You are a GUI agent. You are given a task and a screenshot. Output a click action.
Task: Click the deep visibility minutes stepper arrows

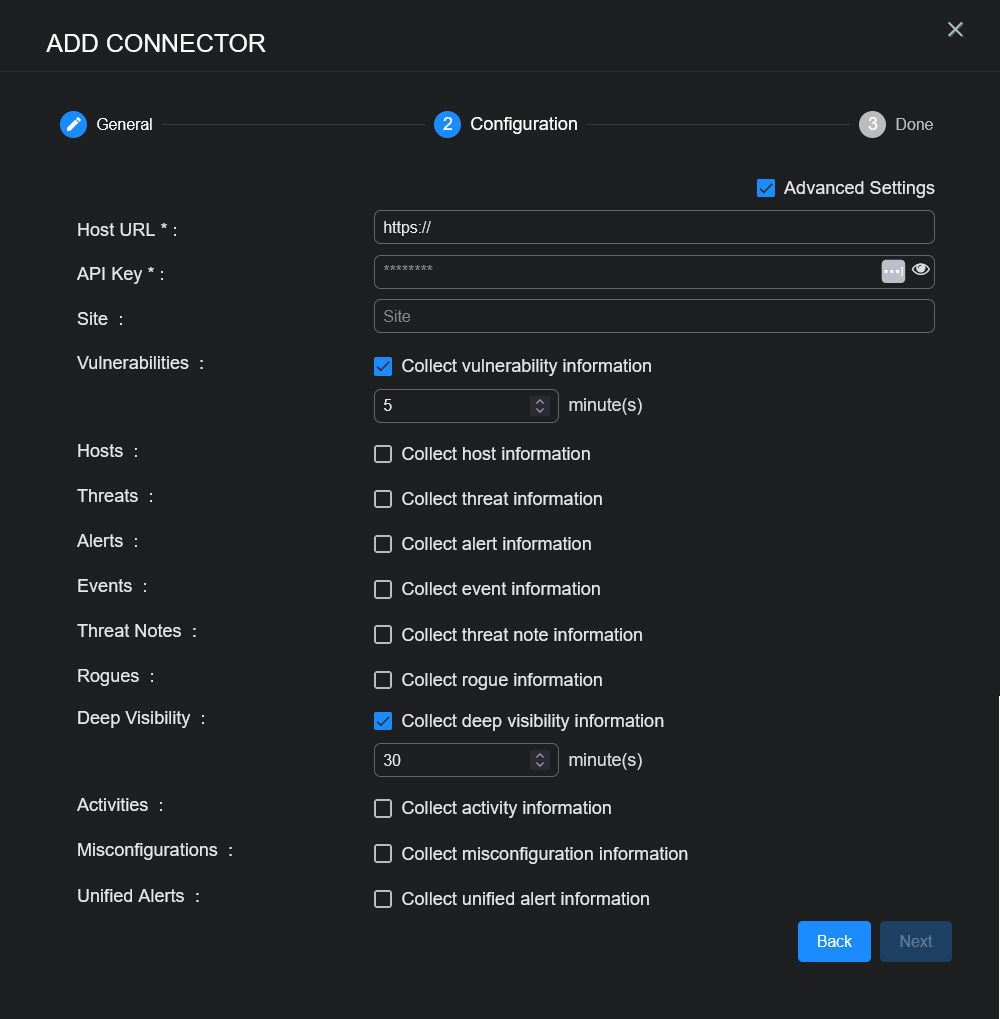pos(540,760)
